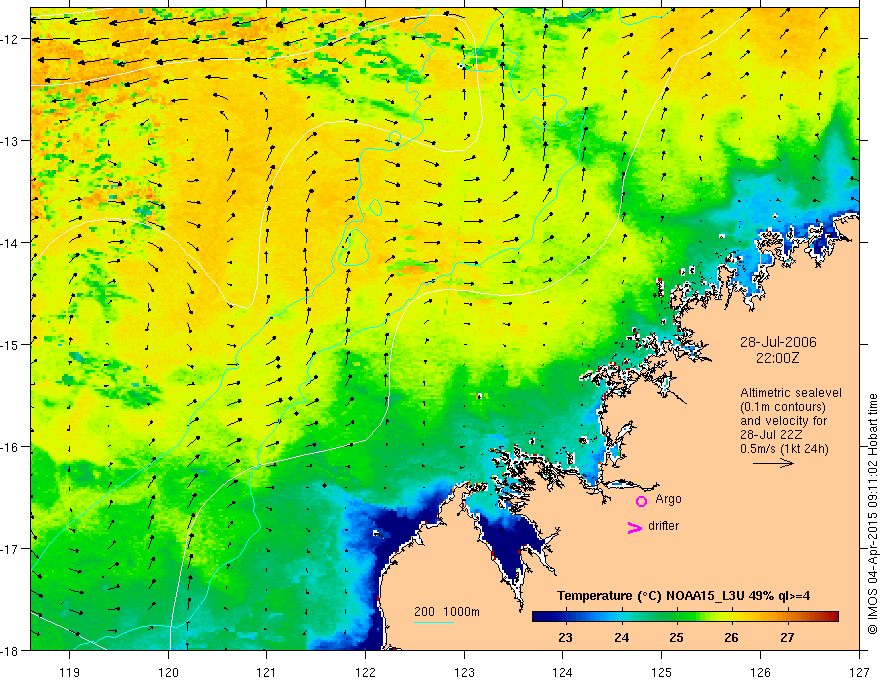The height and width of the screenshot is (680, 880).
Task: Click the 'Altimetric sealevel' text
Action: [x=790, y=393]
